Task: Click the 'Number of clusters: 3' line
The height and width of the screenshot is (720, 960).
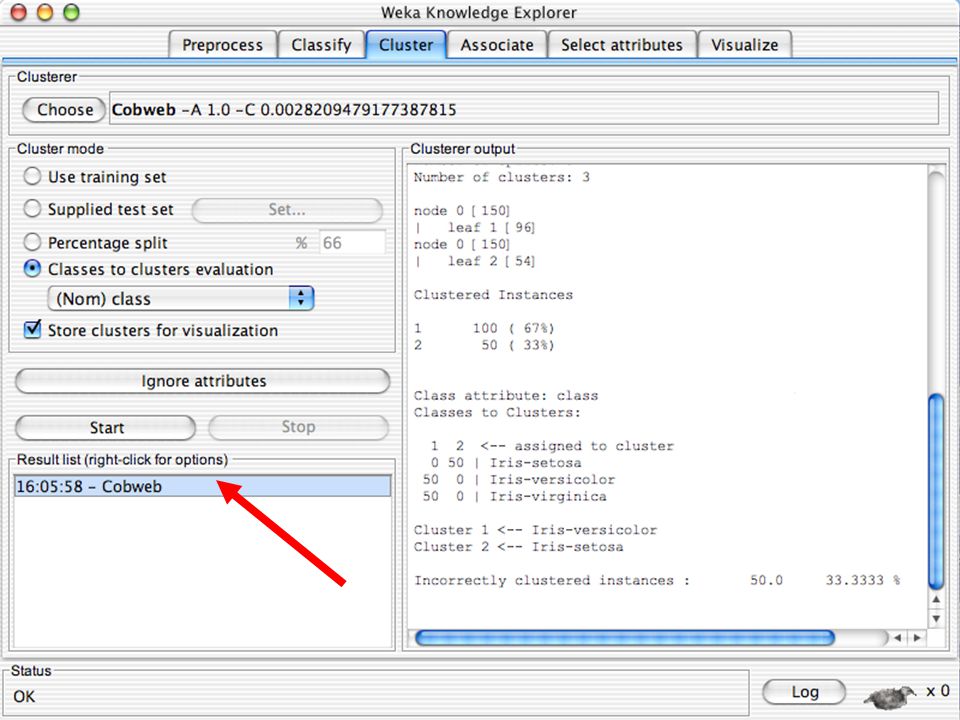Action: (x=501, y=177)
